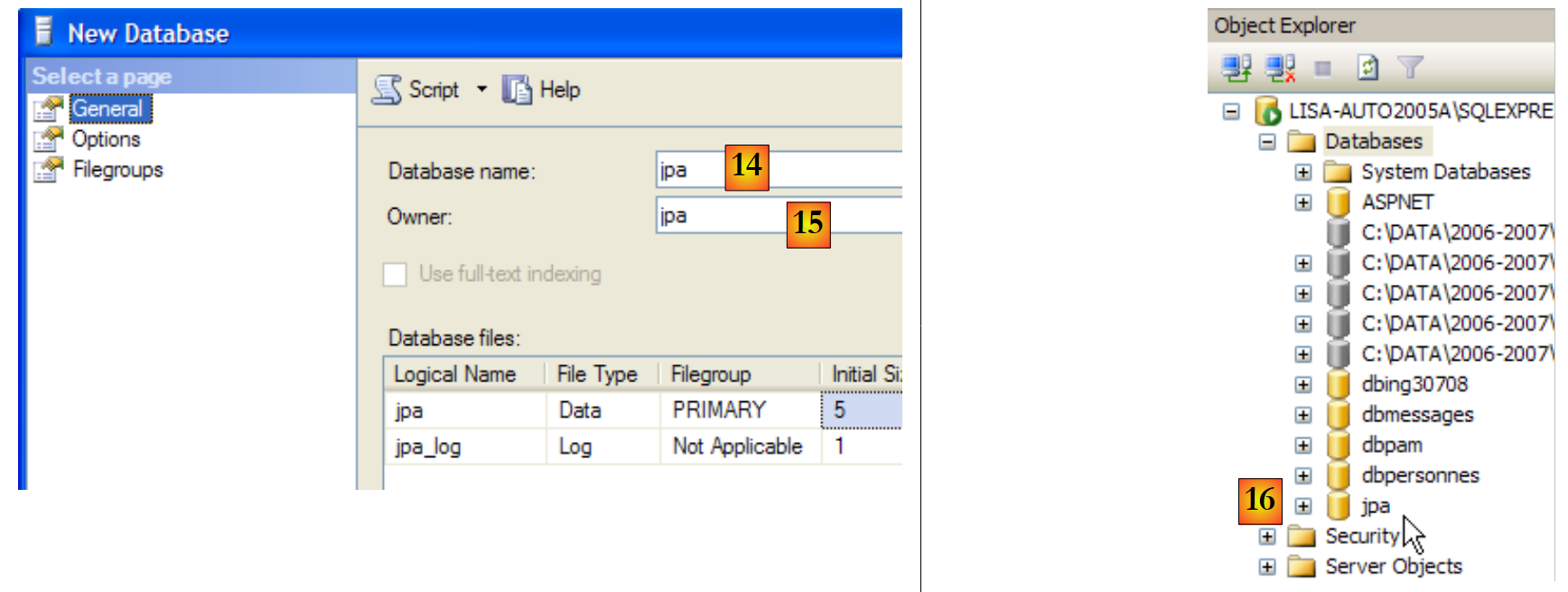The width and height of the screenshot is (1568, 592).
Task: Click the Stop icon in Object Explorer
Action: [x=1323, y=68]
